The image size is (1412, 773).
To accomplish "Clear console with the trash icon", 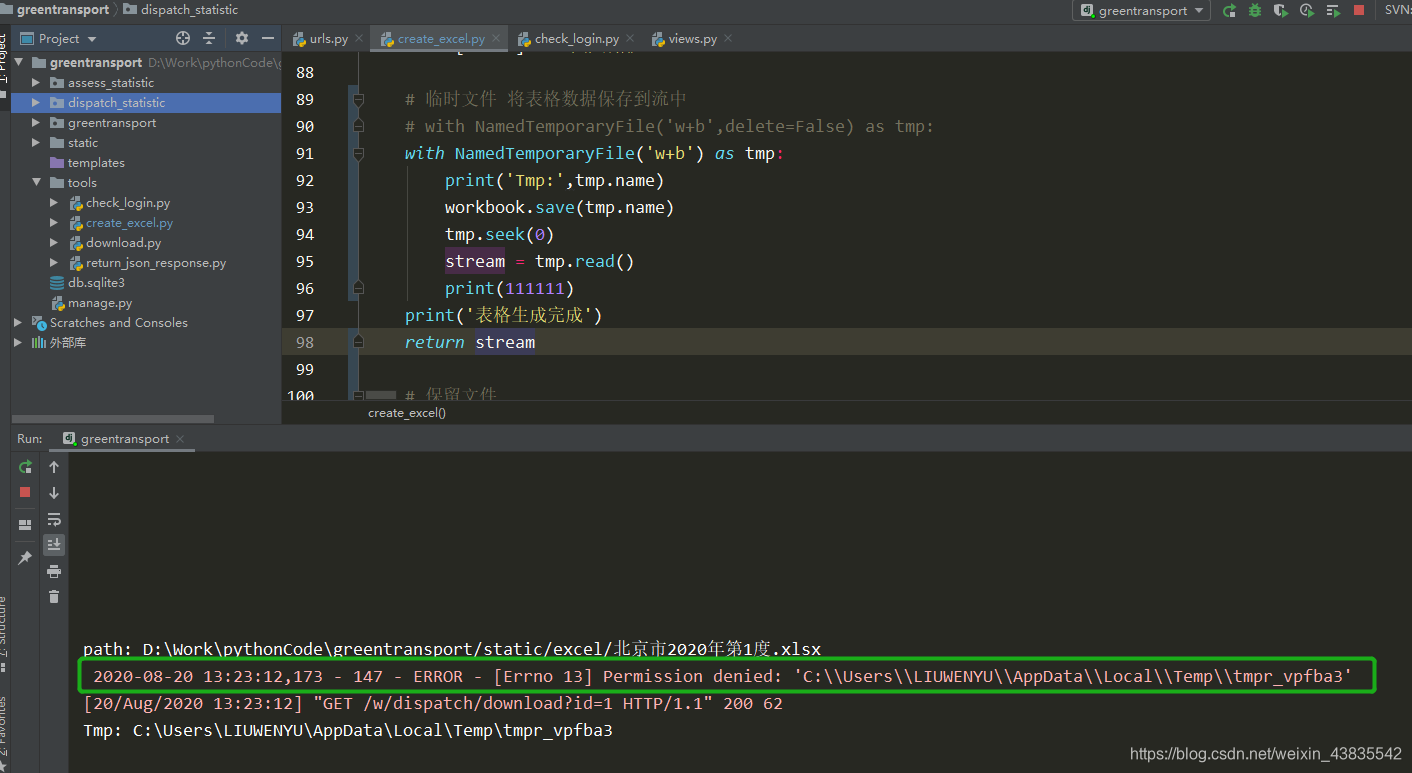I will pyautogui.click(x=54, y=597).
